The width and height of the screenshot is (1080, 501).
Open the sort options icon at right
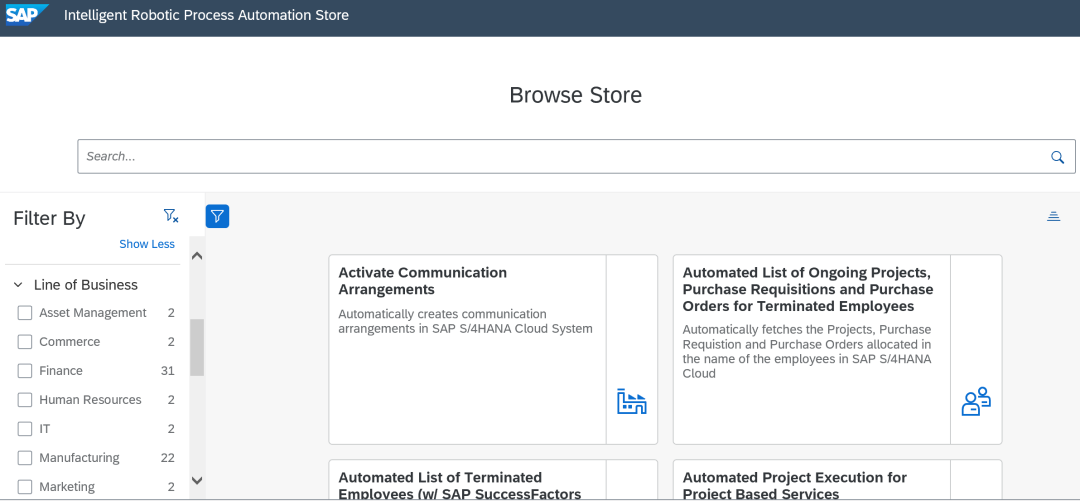tap(1053, 216)
